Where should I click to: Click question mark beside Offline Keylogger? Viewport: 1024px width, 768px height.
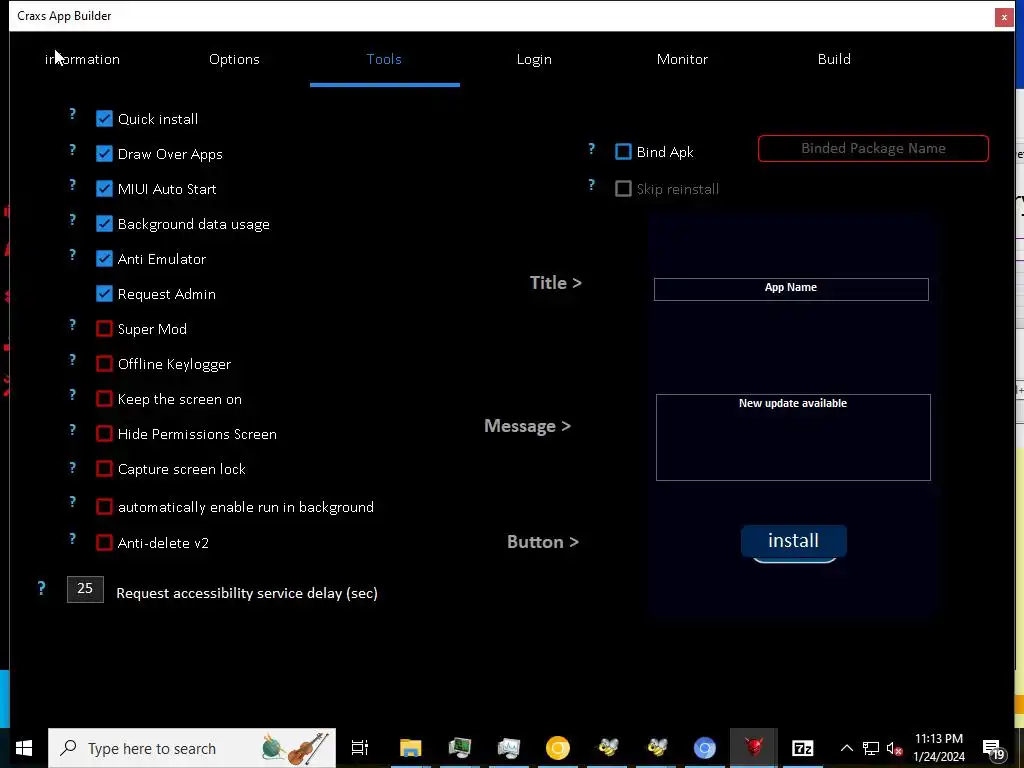pyautogui.click(x=72, y=360)
